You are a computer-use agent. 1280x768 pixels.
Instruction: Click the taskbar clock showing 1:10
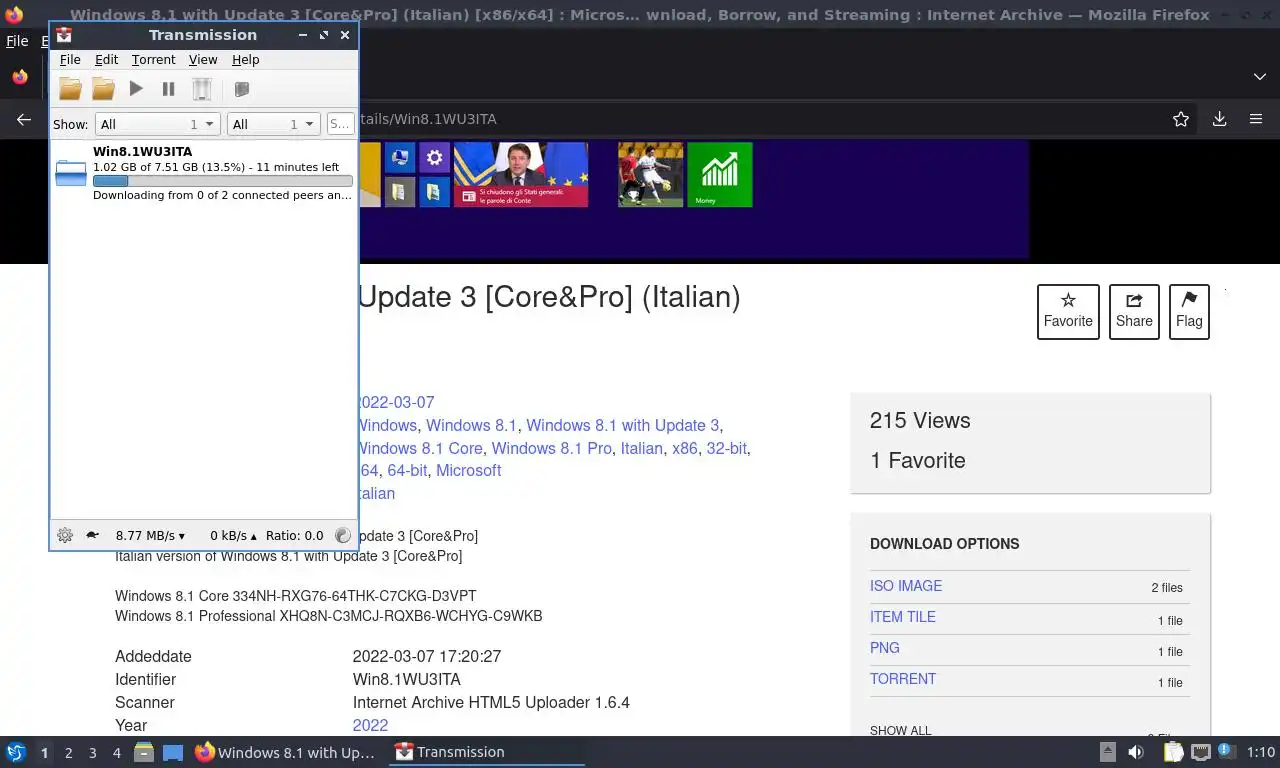(1261, 752)
